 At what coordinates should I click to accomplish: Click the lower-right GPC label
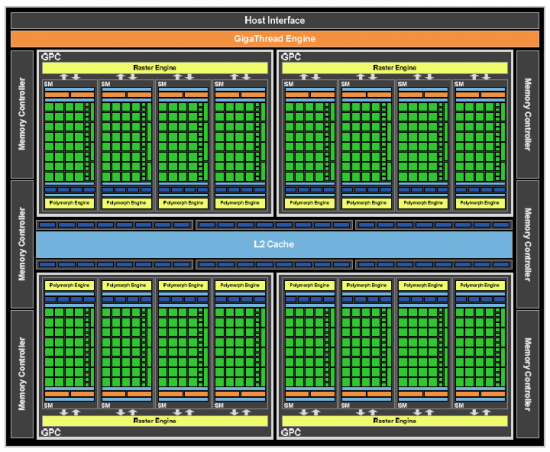click(291, 432)
